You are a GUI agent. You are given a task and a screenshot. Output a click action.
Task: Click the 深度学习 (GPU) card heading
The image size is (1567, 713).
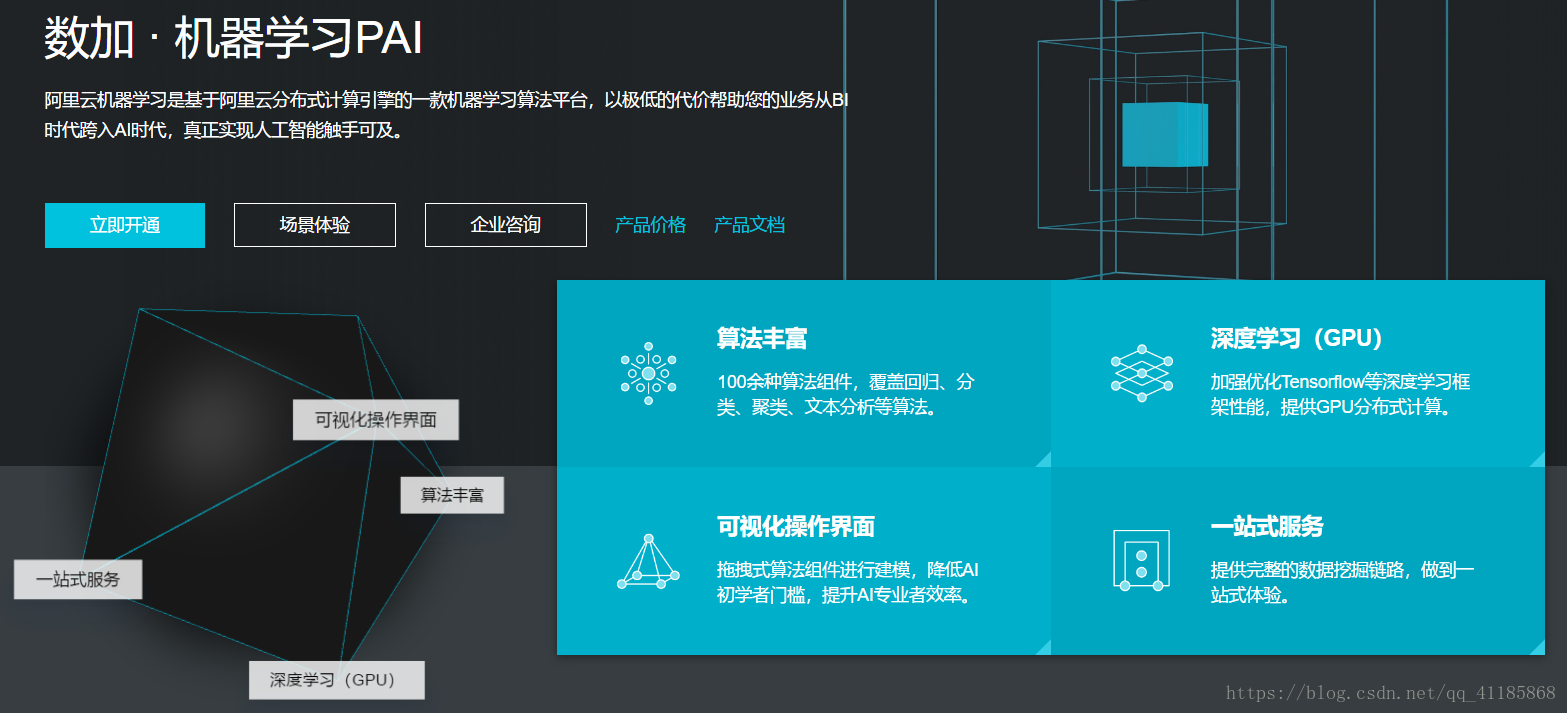click(x=1297, y=339)
